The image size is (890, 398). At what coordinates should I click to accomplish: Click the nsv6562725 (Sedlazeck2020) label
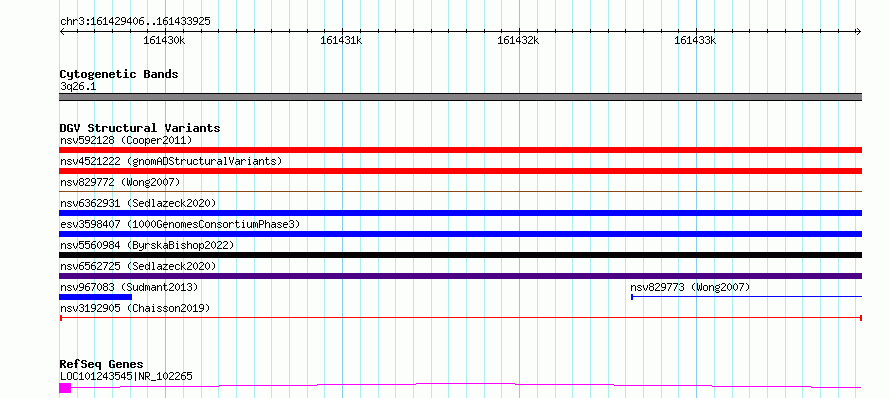tap(138, 266)
